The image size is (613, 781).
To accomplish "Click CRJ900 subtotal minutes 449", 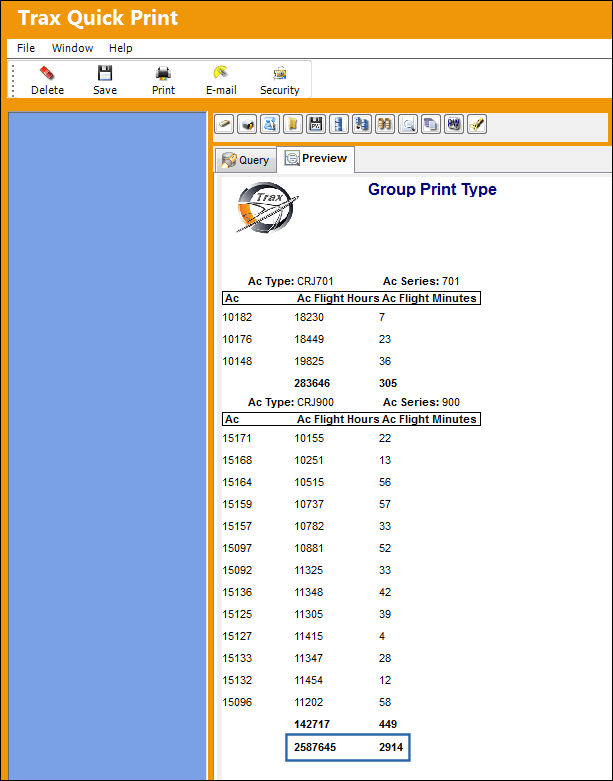I will tap(388, 724).
